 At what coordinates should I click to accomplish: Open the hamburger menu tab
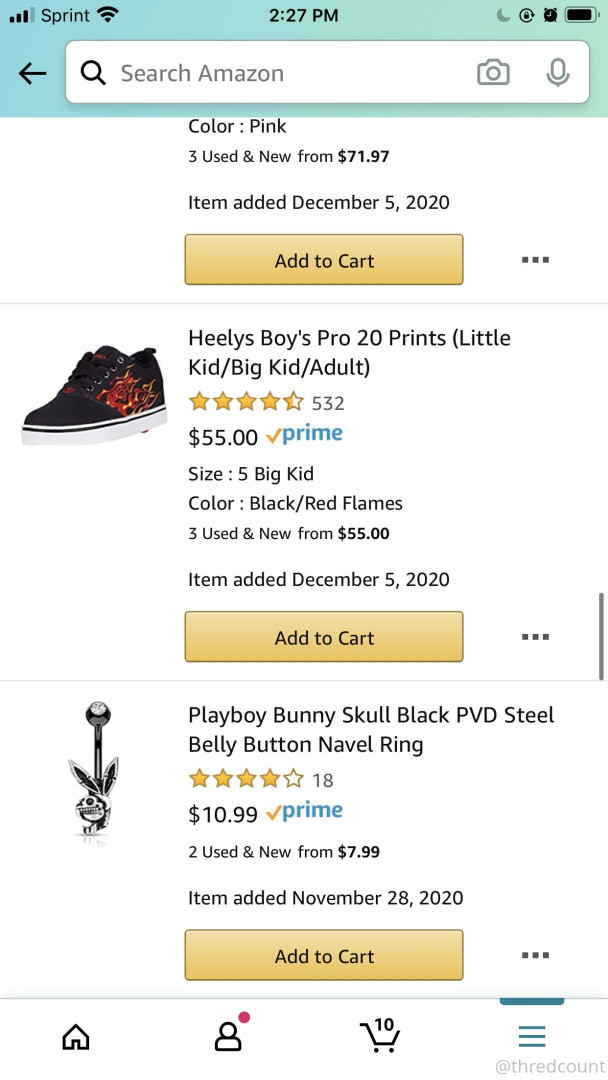532,1036
